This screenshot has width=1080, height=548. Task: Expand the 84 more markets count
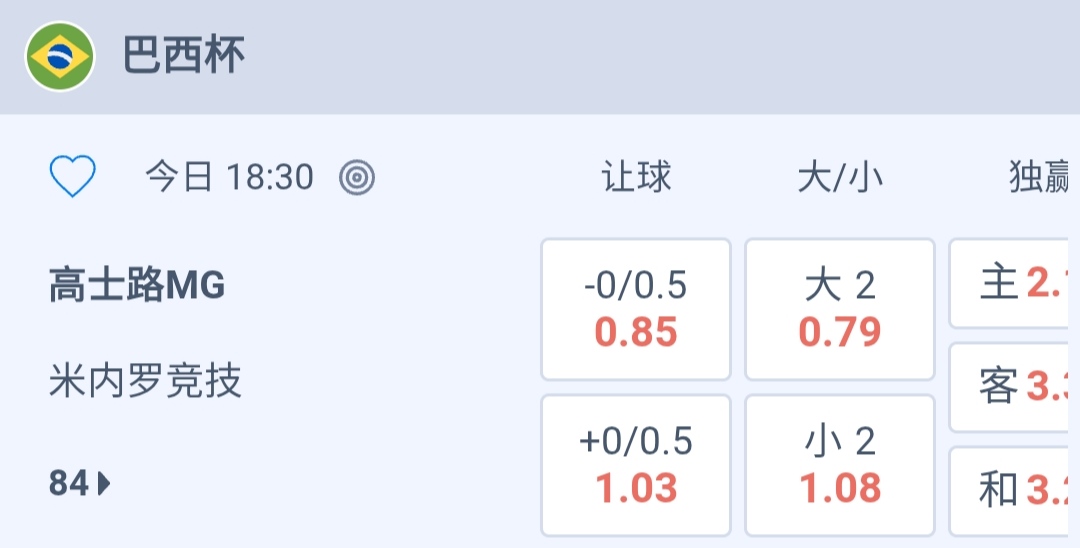tap(69, 484)
